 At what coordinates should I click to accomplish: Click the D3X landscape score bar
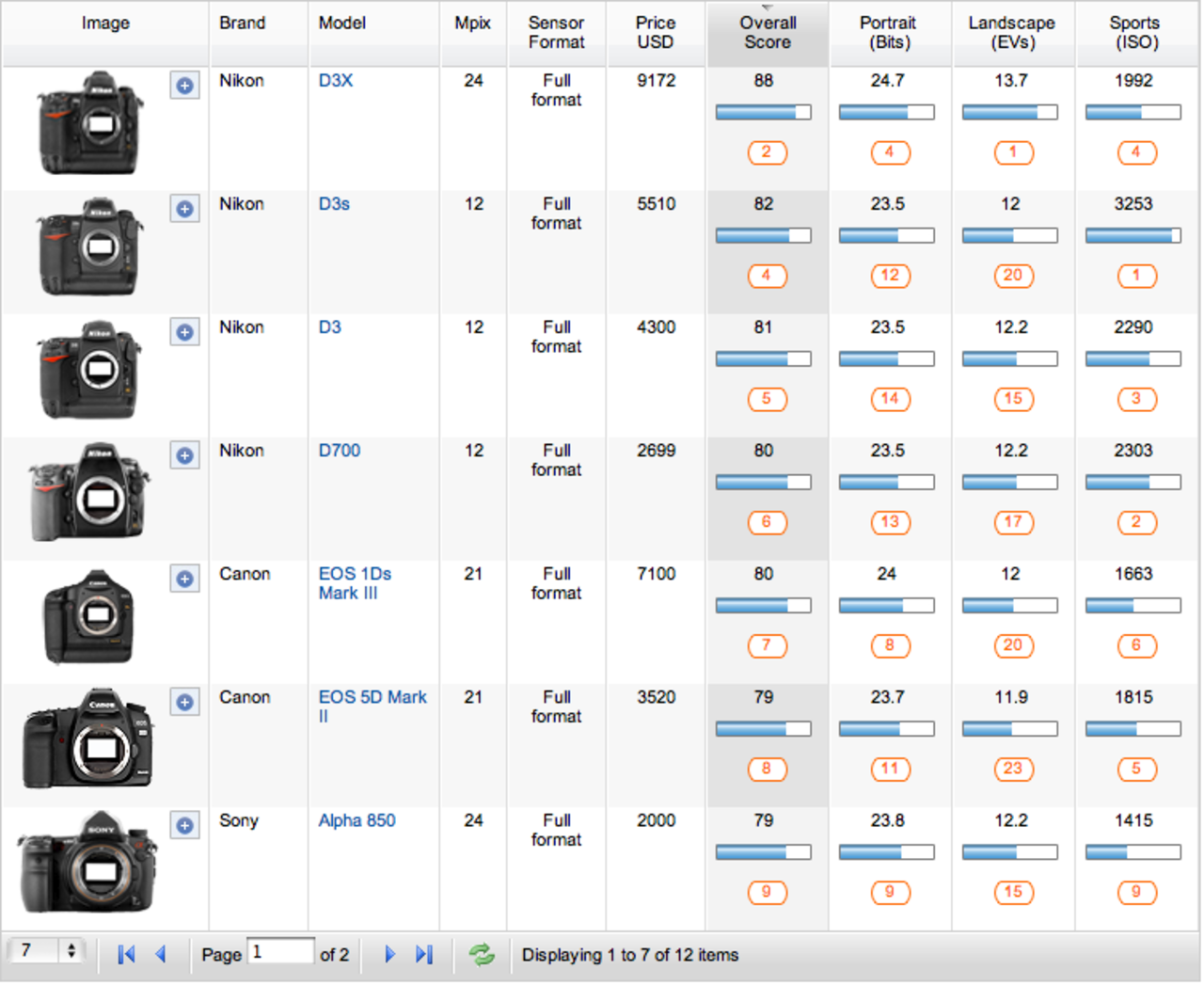click(1010, 113)
